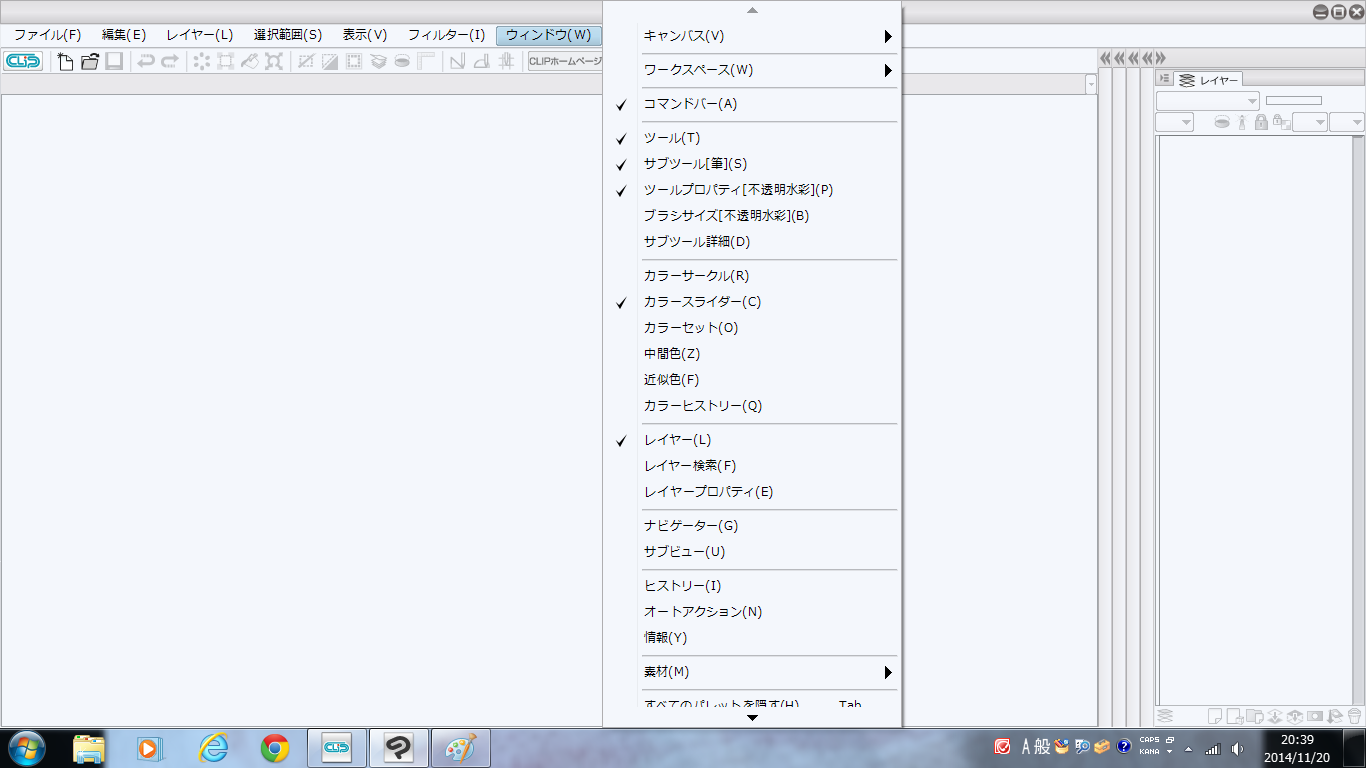
Task: Click the Open file folder icon
Action: (90, 61)
